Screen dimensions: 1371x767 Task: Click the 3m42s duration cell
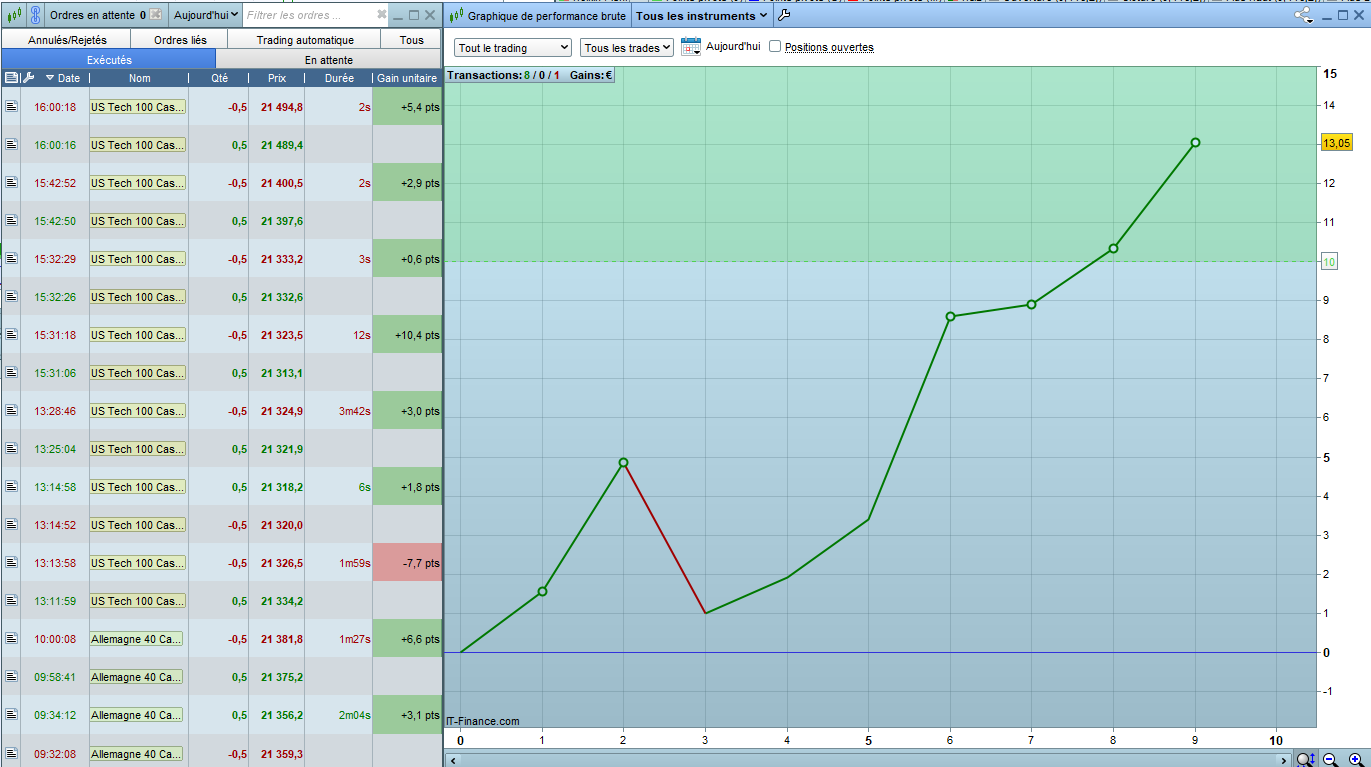tap(339, 411)
